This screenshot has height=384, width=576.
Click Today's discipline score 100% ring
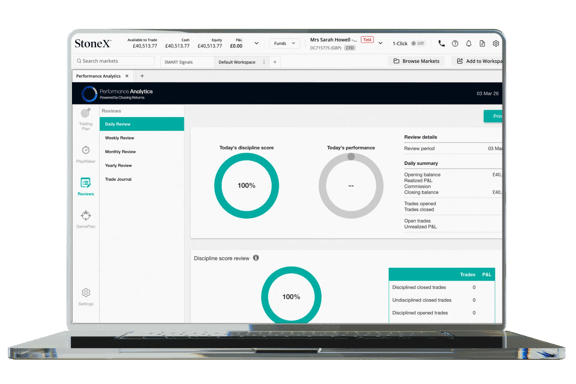pyautogui.click(x=246, y=186)
